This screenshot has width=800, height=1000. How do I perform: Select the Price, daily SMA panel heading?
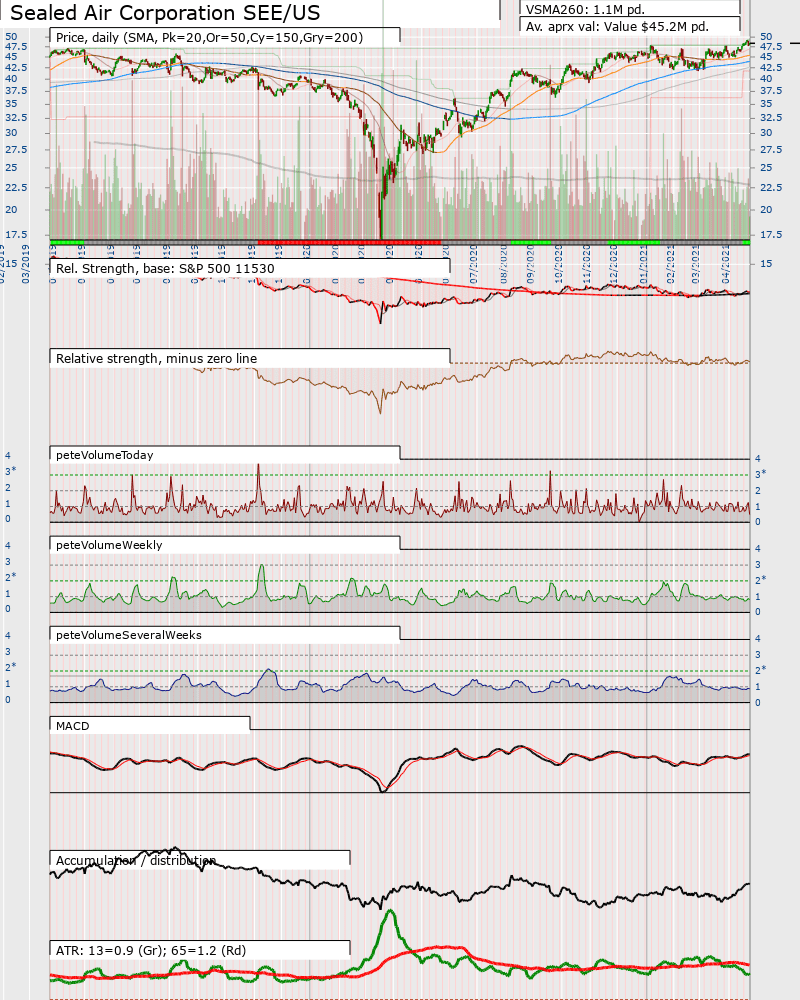209,38
